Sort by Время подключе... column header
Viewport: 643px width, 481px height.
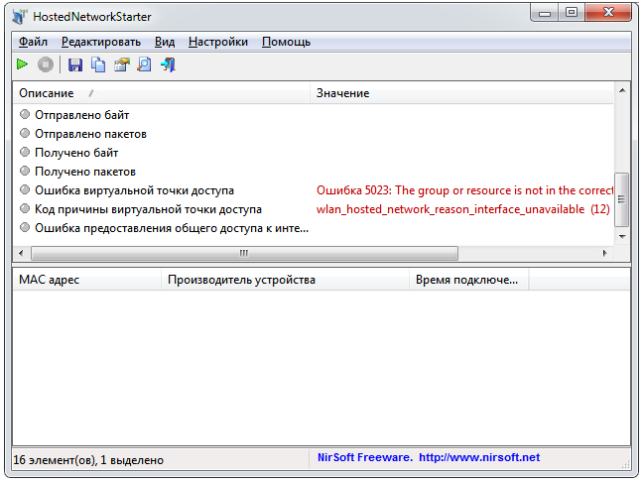click(469, 280)
